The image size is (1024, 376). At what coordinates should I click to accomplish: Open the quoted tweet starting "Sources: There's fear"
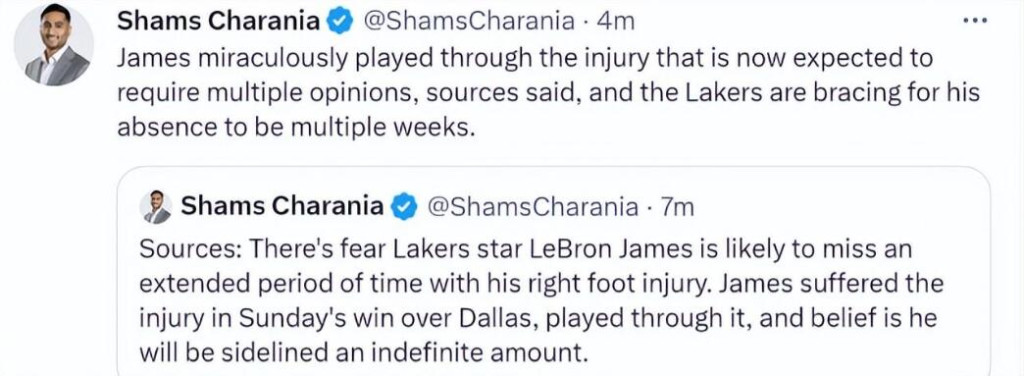coord(553,271)
